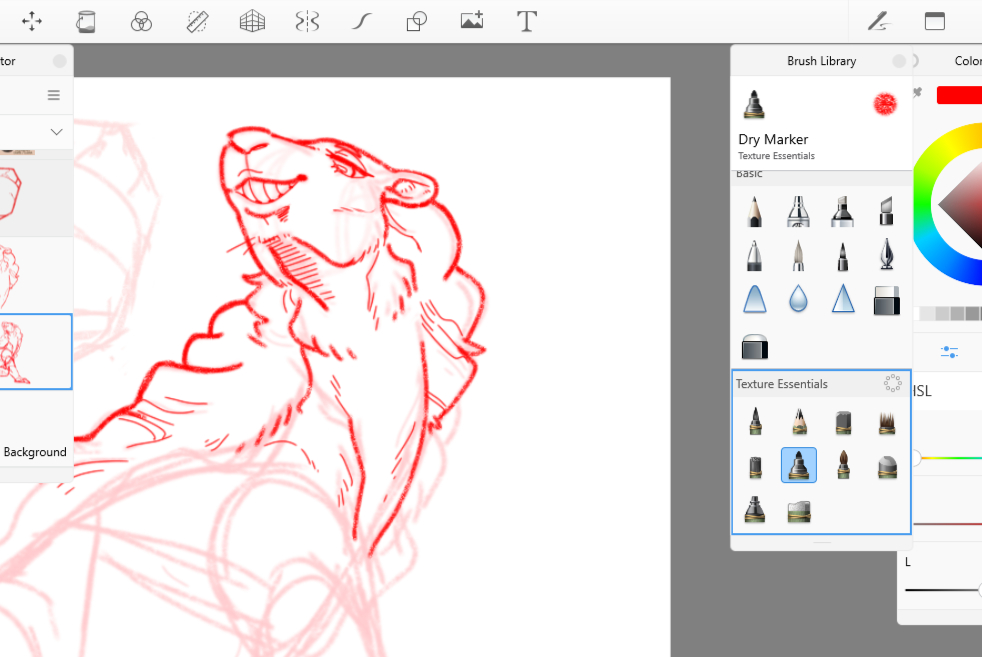
Task: Switch to the color sliders tab
Action: pos(949,352)
